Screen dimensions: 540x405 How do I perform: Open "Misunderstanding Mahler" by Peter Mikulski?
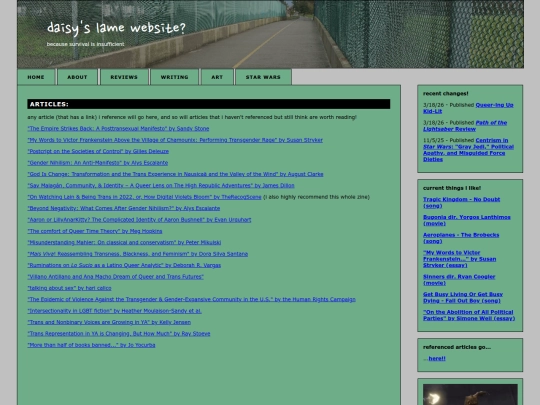[x=124, y=242]
